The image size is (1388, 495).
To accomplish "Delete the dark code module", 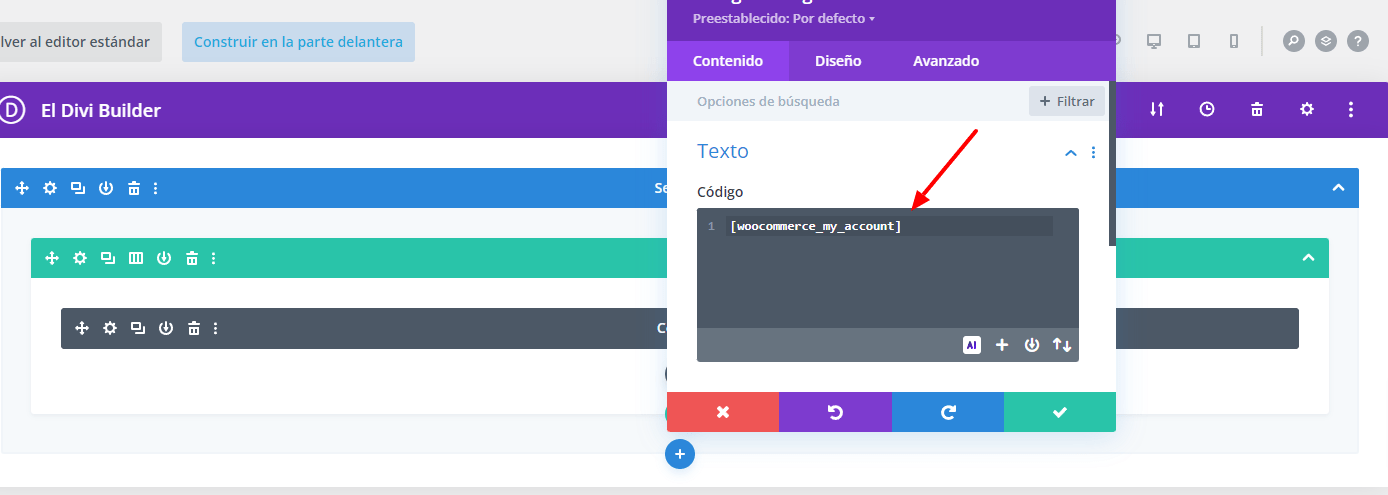I will (194, 328).
